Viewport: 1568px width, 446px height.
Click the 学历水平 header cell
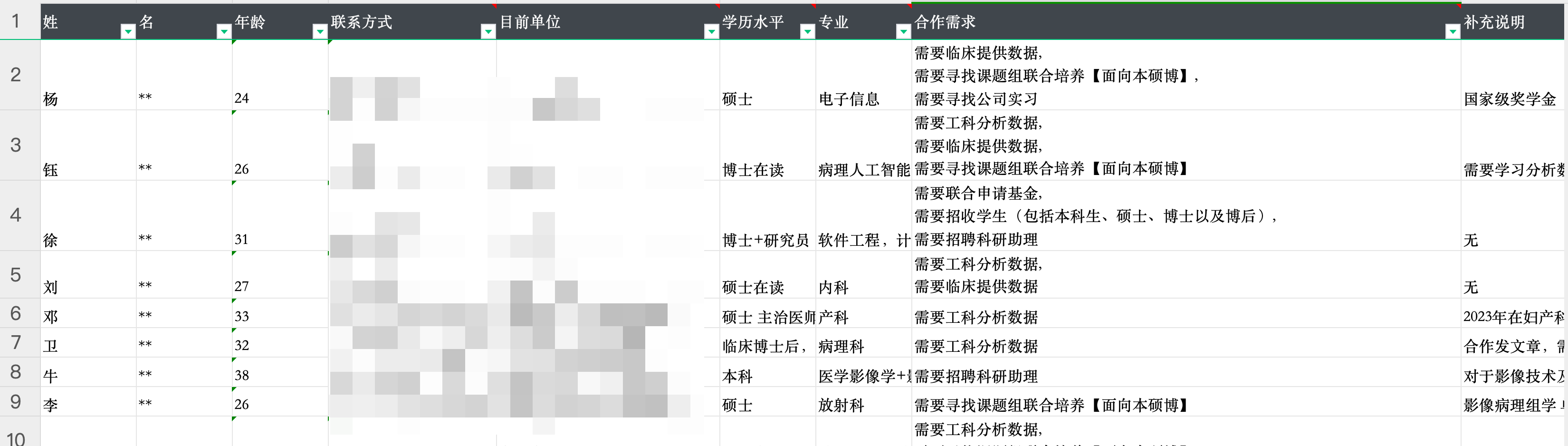(767, 22)
